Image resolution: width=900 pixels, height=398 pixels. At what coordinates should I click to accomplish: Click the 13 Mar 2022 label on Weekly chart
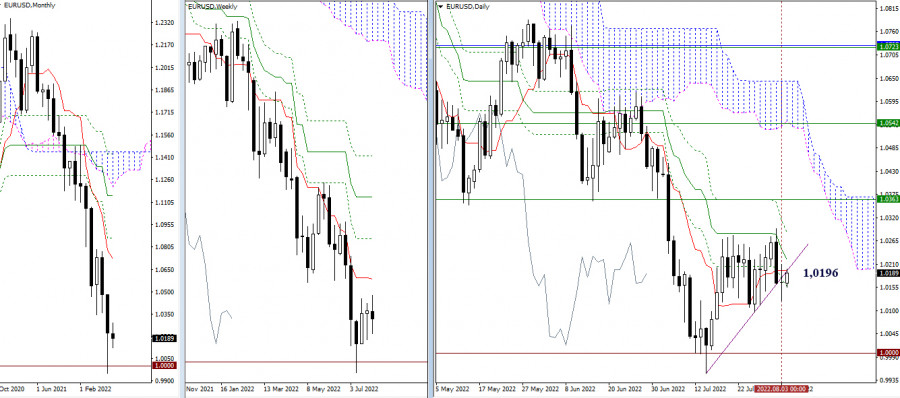coord(280,389)
